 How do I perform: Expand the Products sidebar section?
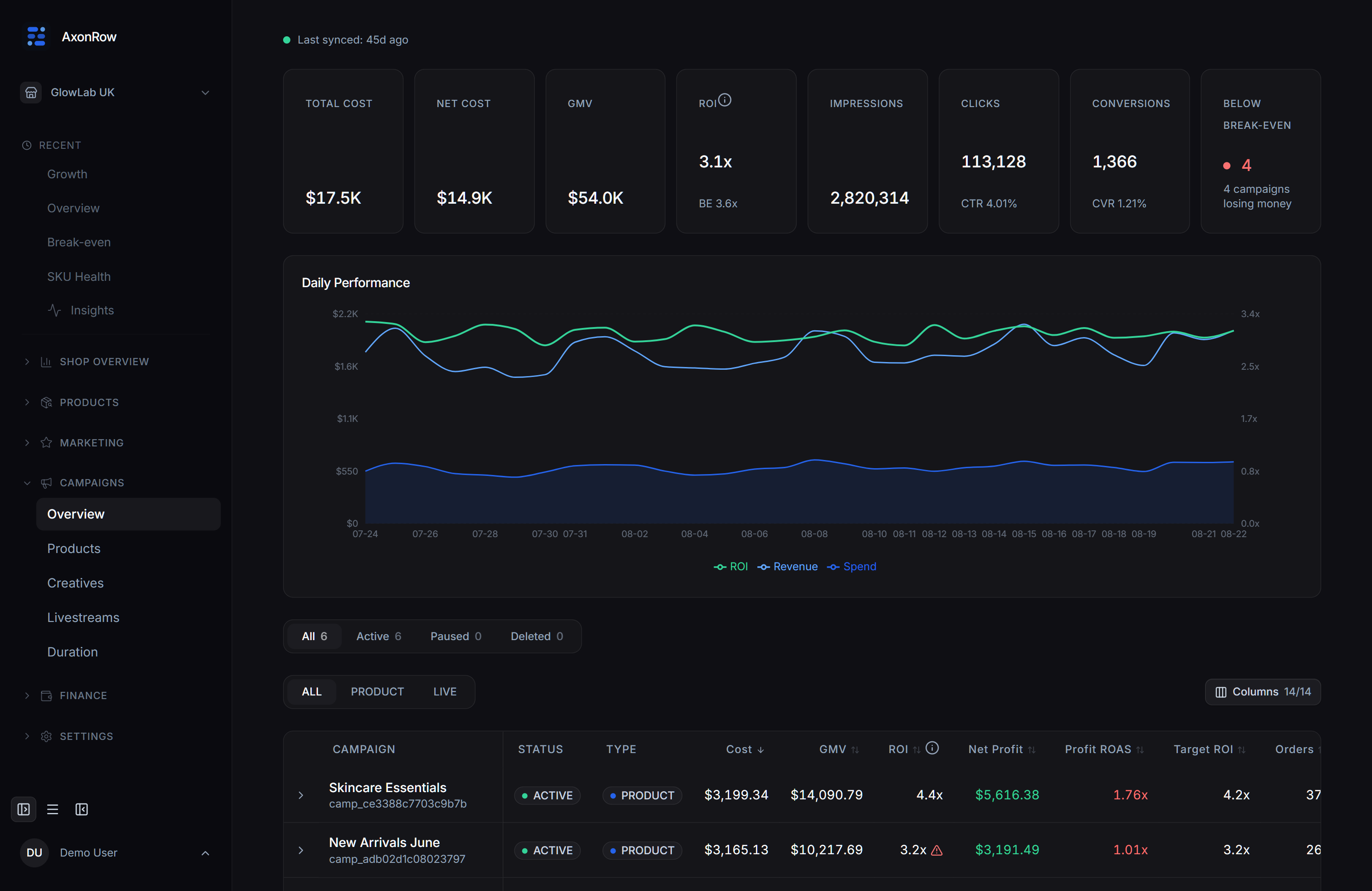[x=27, y=402]
